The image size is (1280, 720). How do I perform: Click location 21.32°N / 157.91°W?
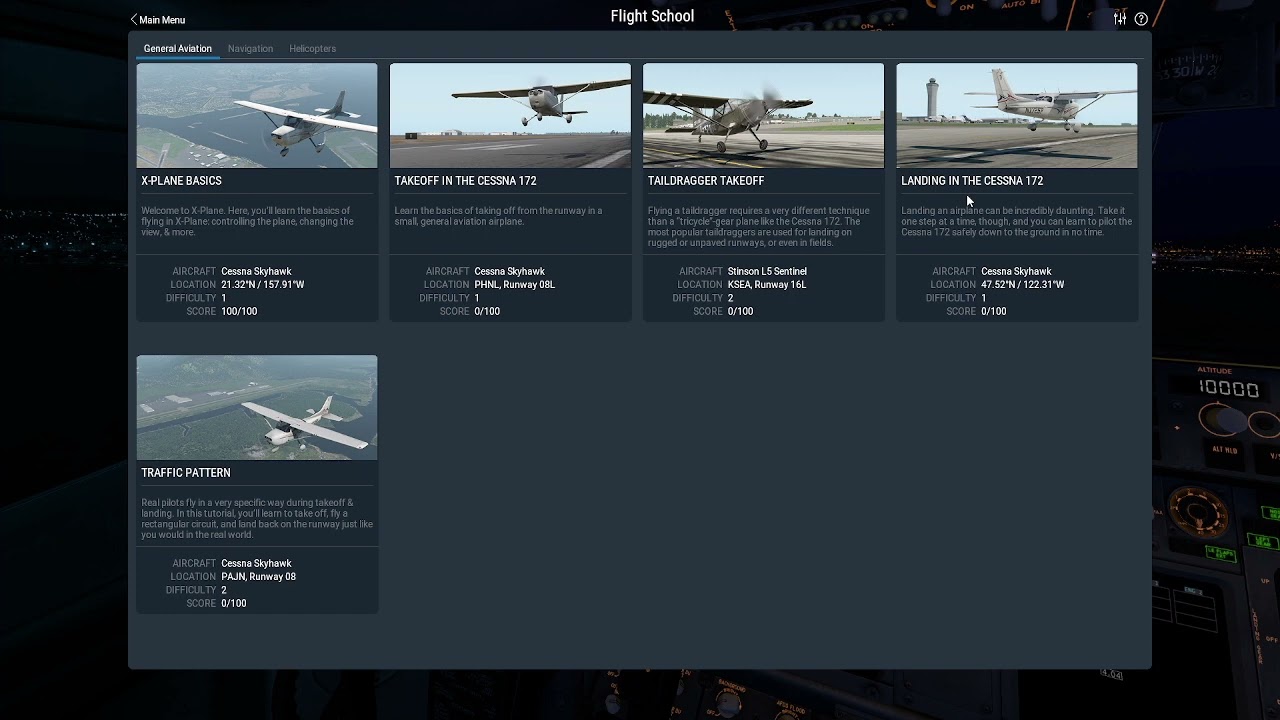point(262,285)
